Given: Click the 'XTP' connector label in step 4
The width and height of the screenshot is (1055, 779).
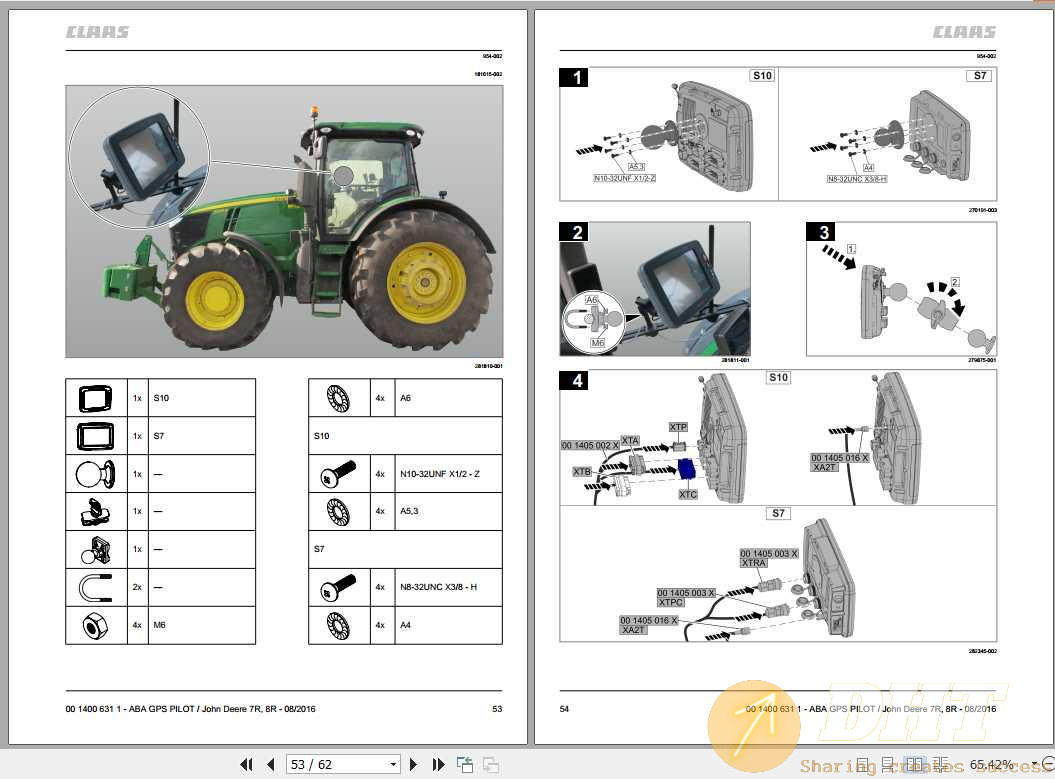Looking at the screenshot, I should [678, 427].
